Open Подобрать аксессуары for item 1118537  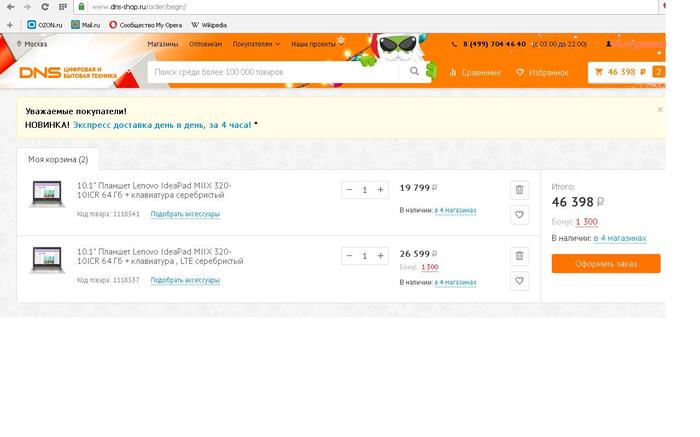pos(185,280)
